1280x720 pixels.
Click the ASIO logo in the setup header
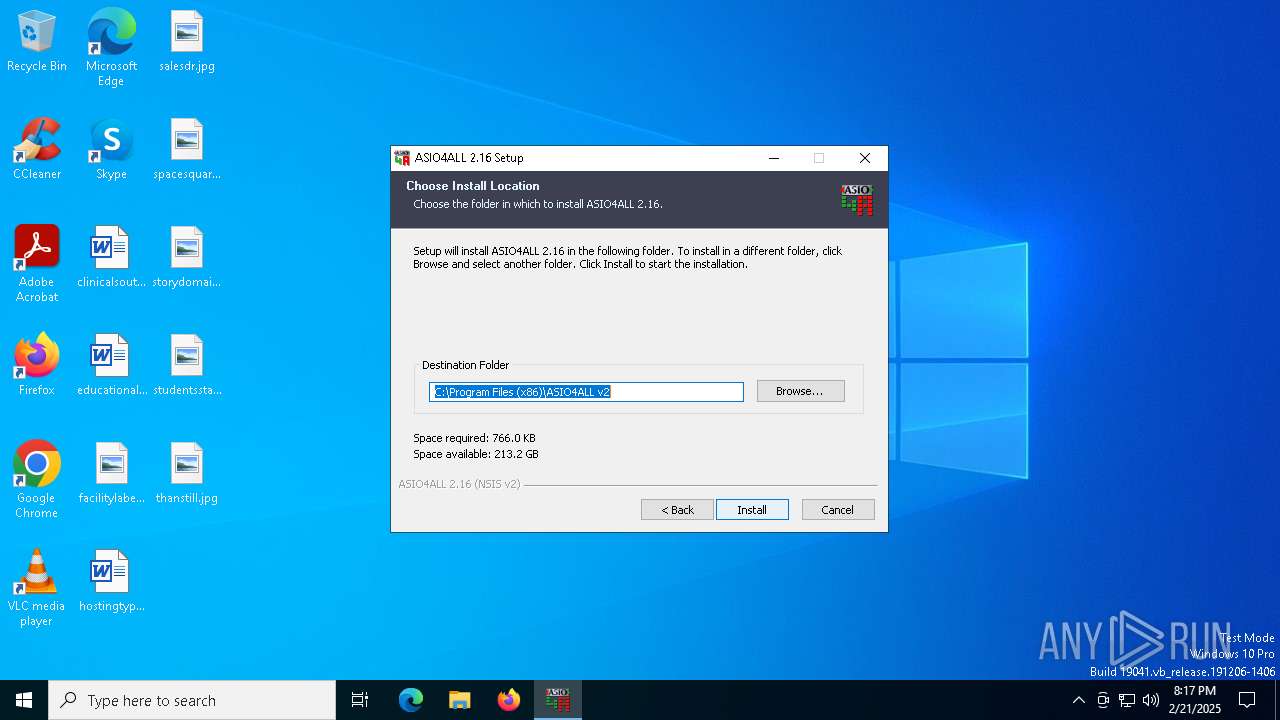coord(857,199)
